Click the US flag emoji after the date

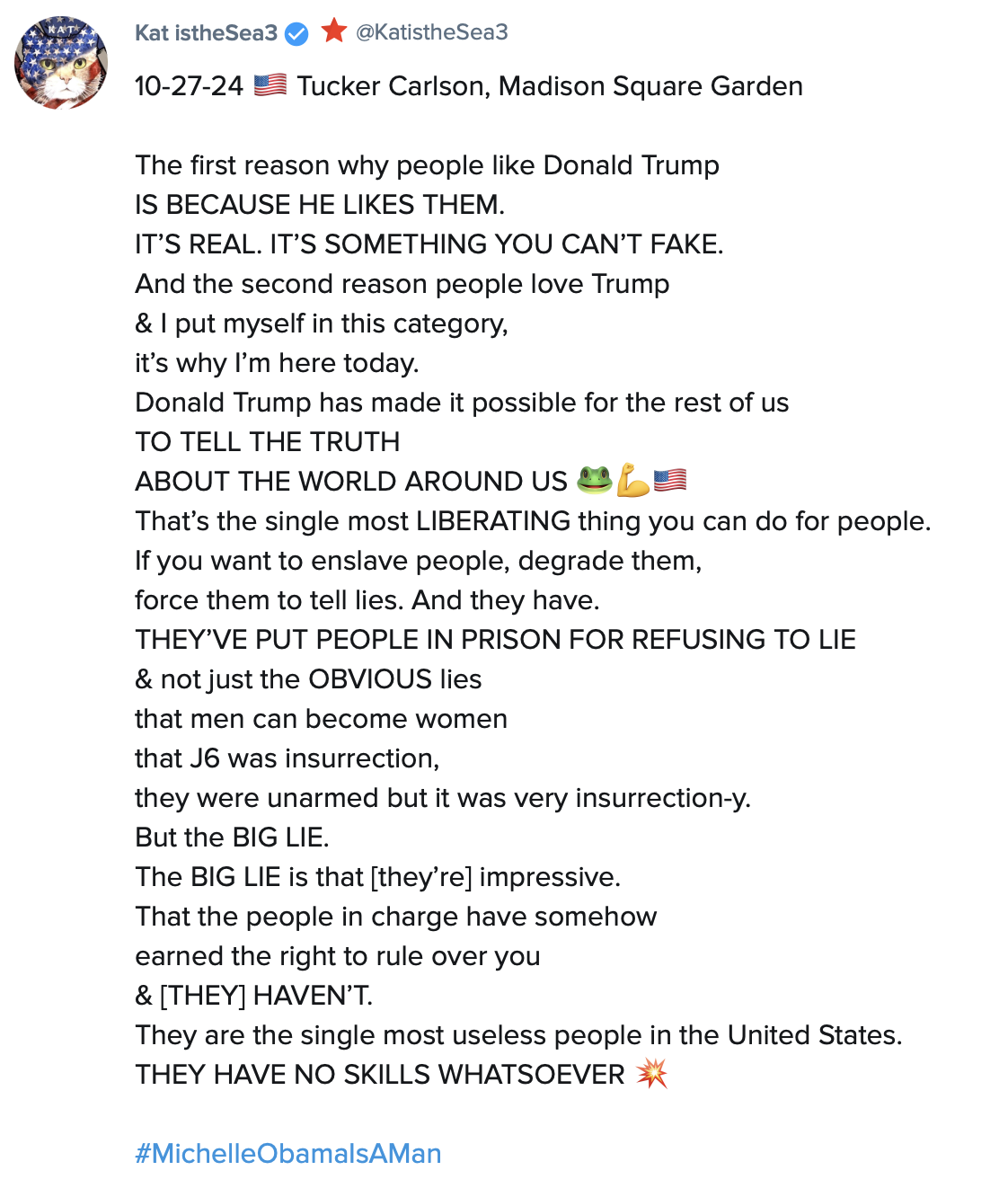click(270, 85)
